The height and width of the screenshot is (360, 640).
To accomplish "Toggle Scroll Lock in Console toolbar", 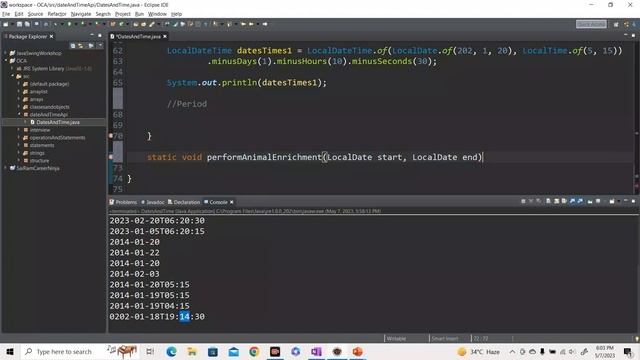I will 557,201.
